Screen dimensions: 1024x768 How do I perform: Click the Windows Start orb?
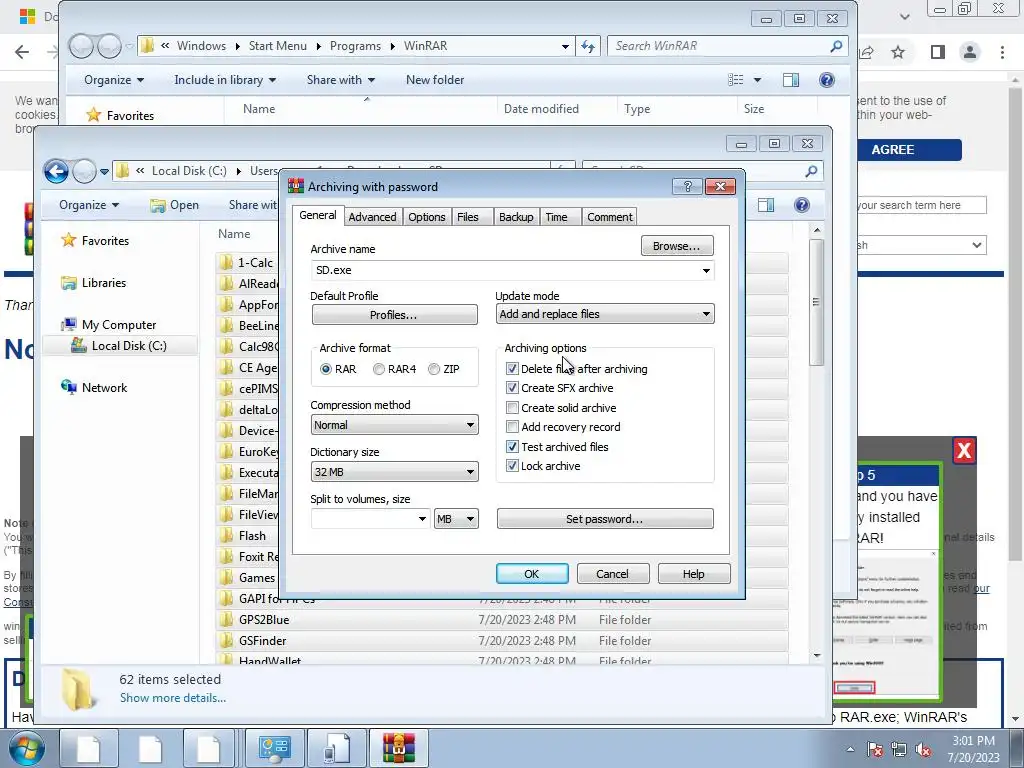(26, 748)
